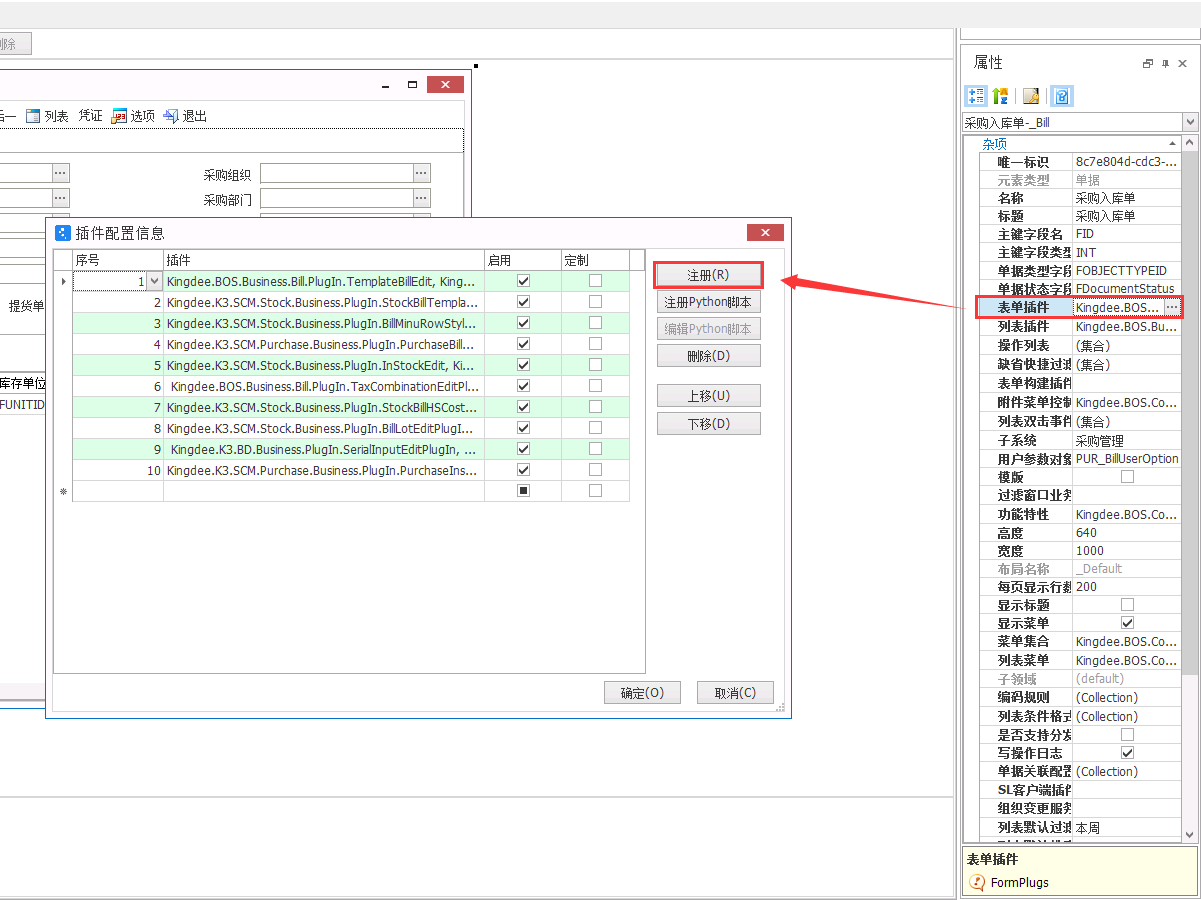Viewport: 1201px width, 900px height.
Task: Close the 属性 panel with its X icon
Action: click(x=1182, y=63)
